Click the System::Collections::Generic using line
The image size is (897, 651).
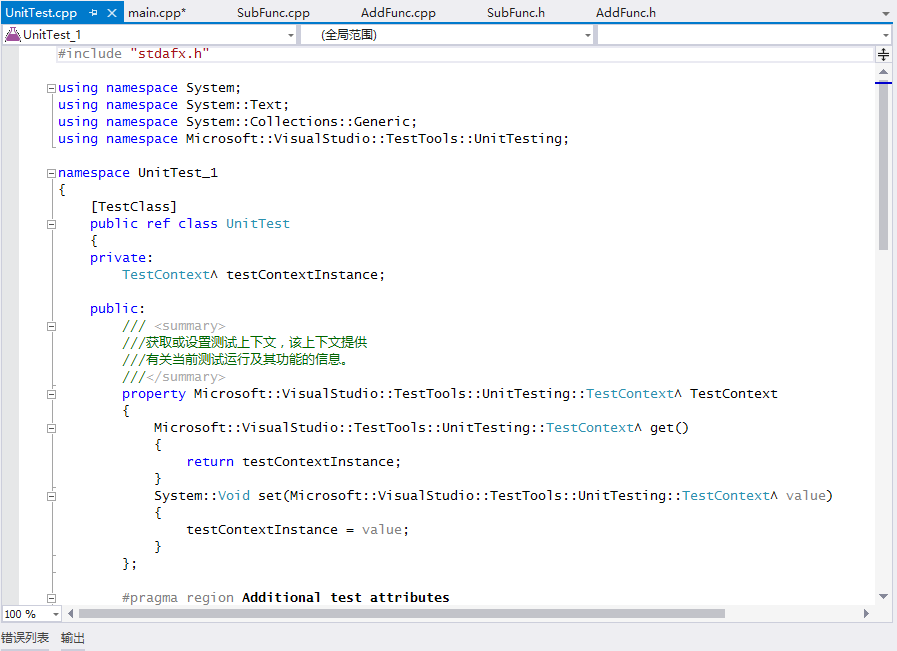237,122
